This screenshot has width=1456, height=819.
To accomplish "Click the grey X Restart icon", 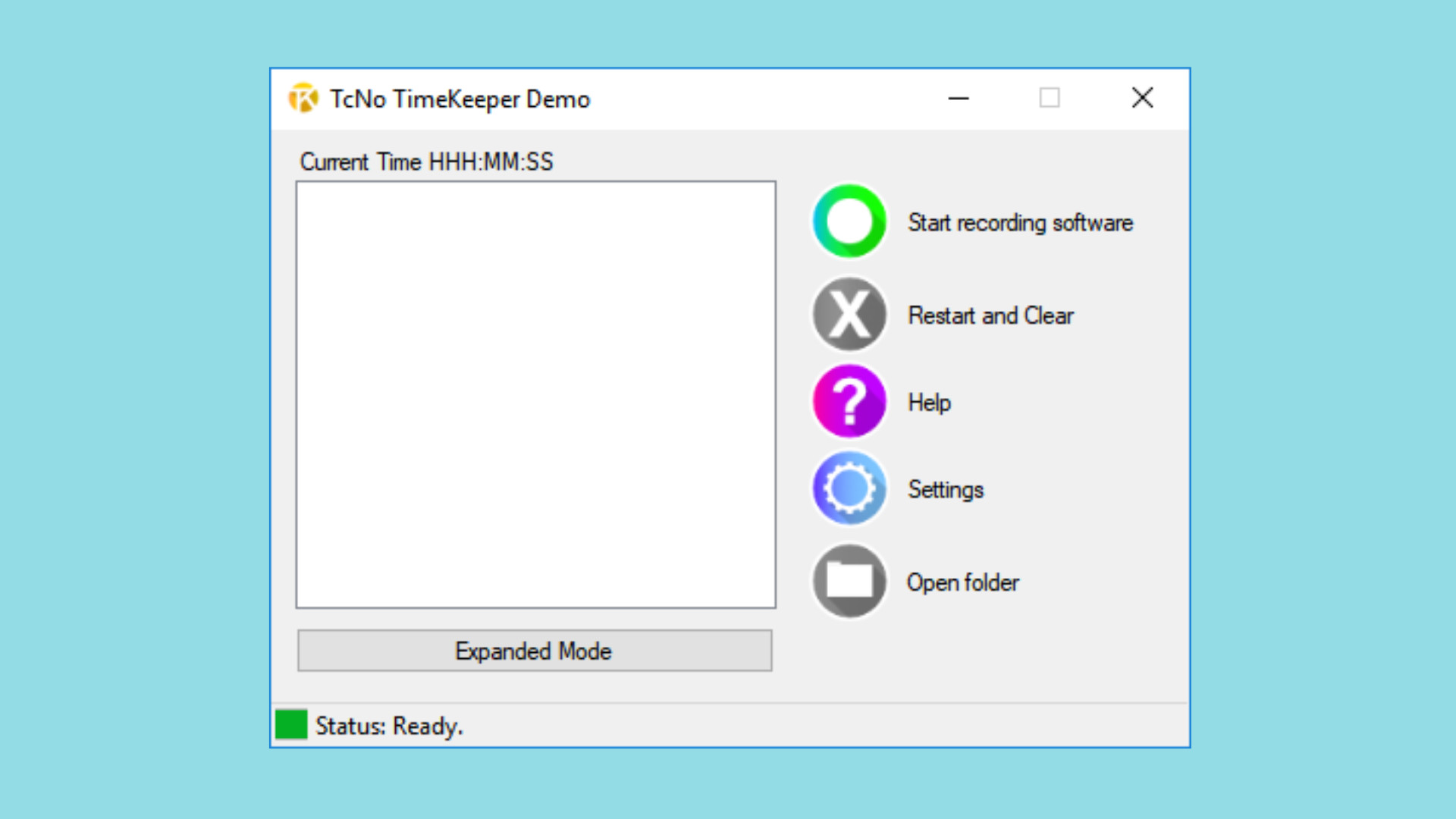I will point(849,314).
